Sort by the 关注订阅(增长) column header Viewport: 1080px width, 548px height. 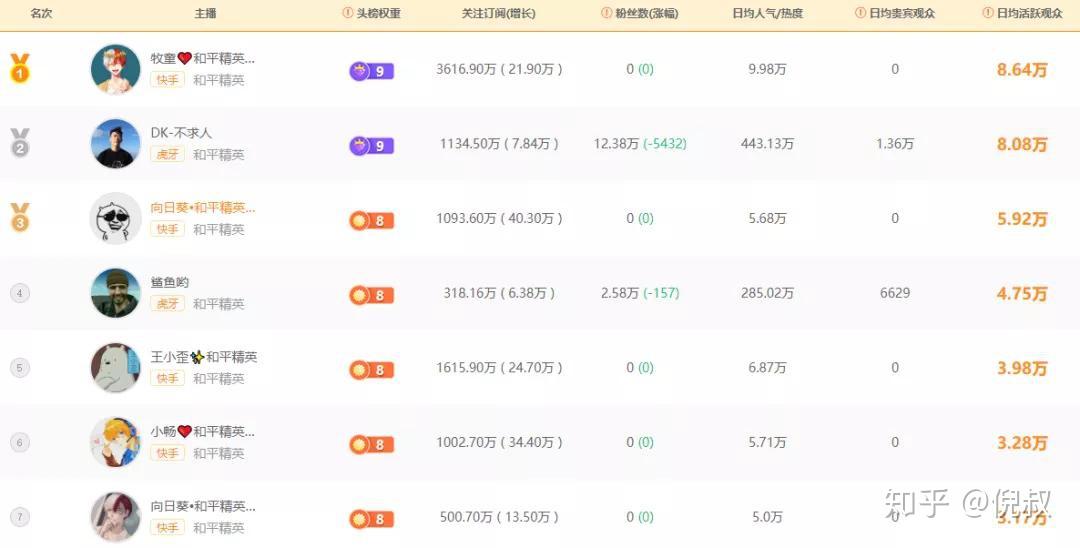(498, 14)
